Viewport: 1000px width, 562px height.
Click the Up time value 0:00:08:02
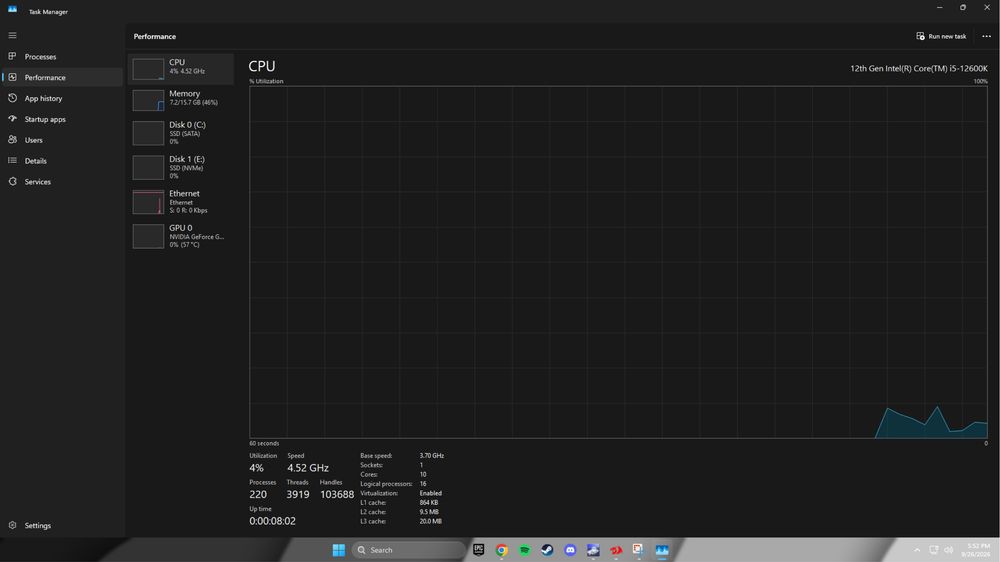pos(272,521)
